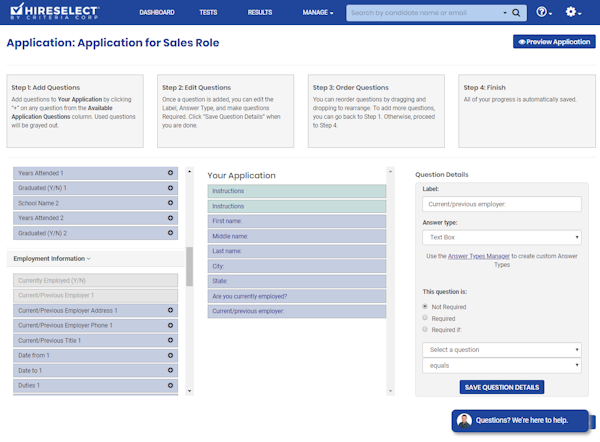600x442 pixels.
Task: Open the Answer type Text Box dropdown
Action: click(x=501, y=238)
